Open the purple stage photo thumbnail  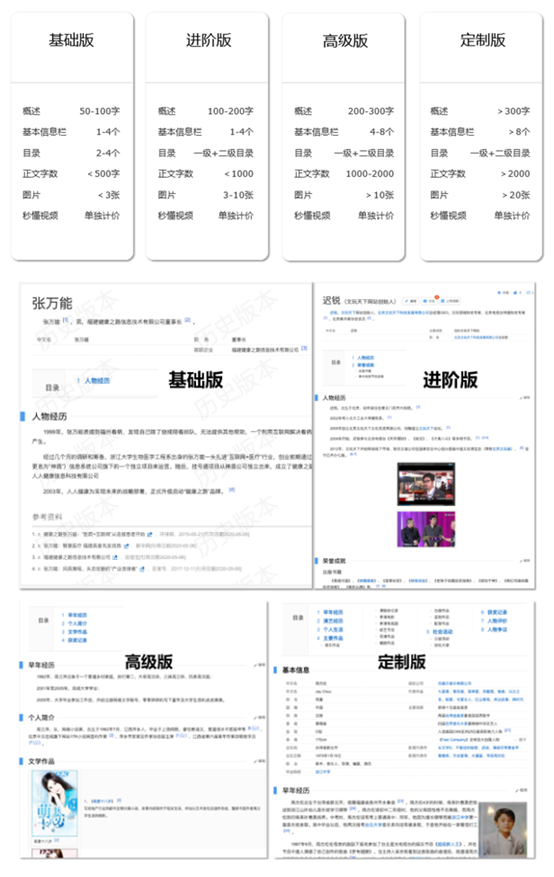(426, 529)
